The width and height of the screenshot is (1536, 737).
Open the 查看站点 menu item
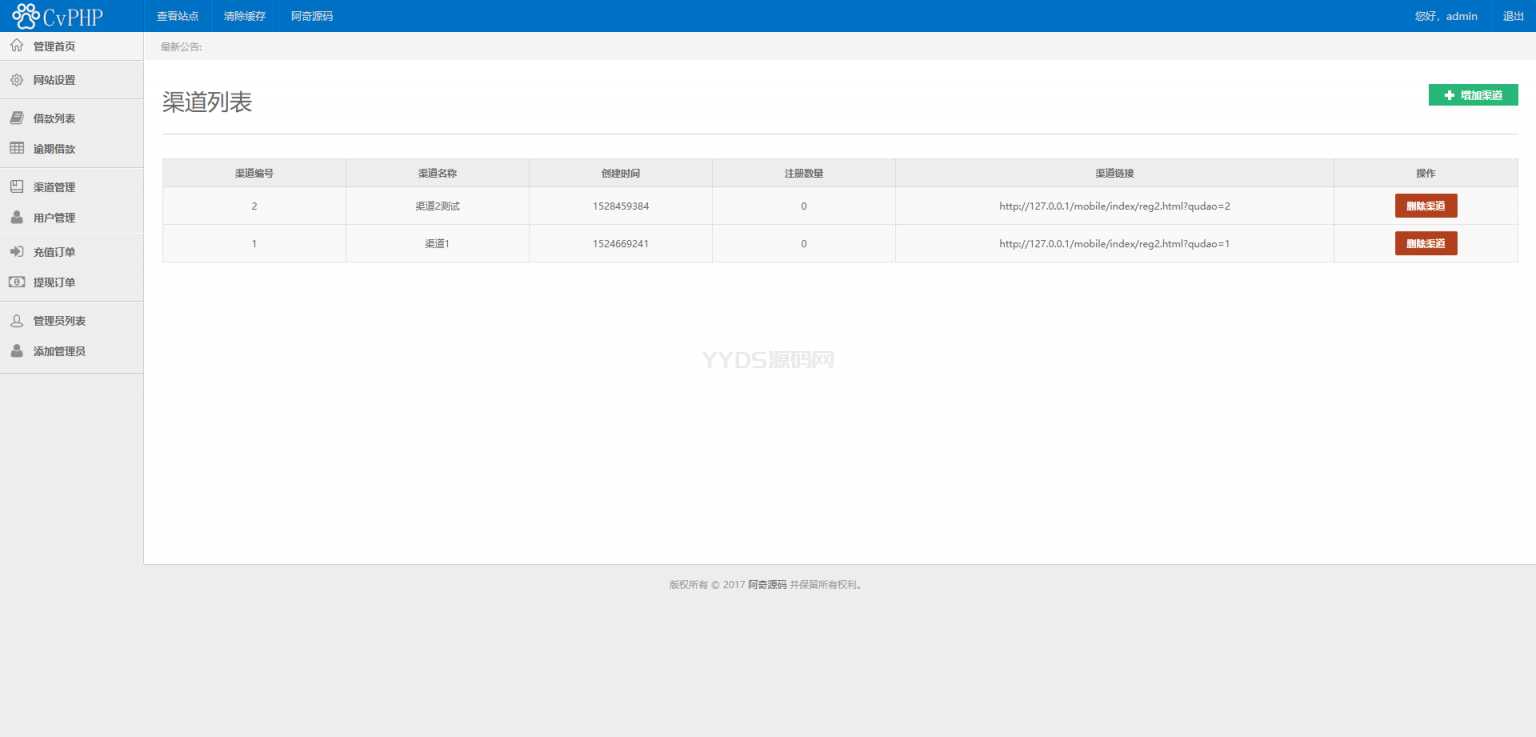(x=177, y=15)
